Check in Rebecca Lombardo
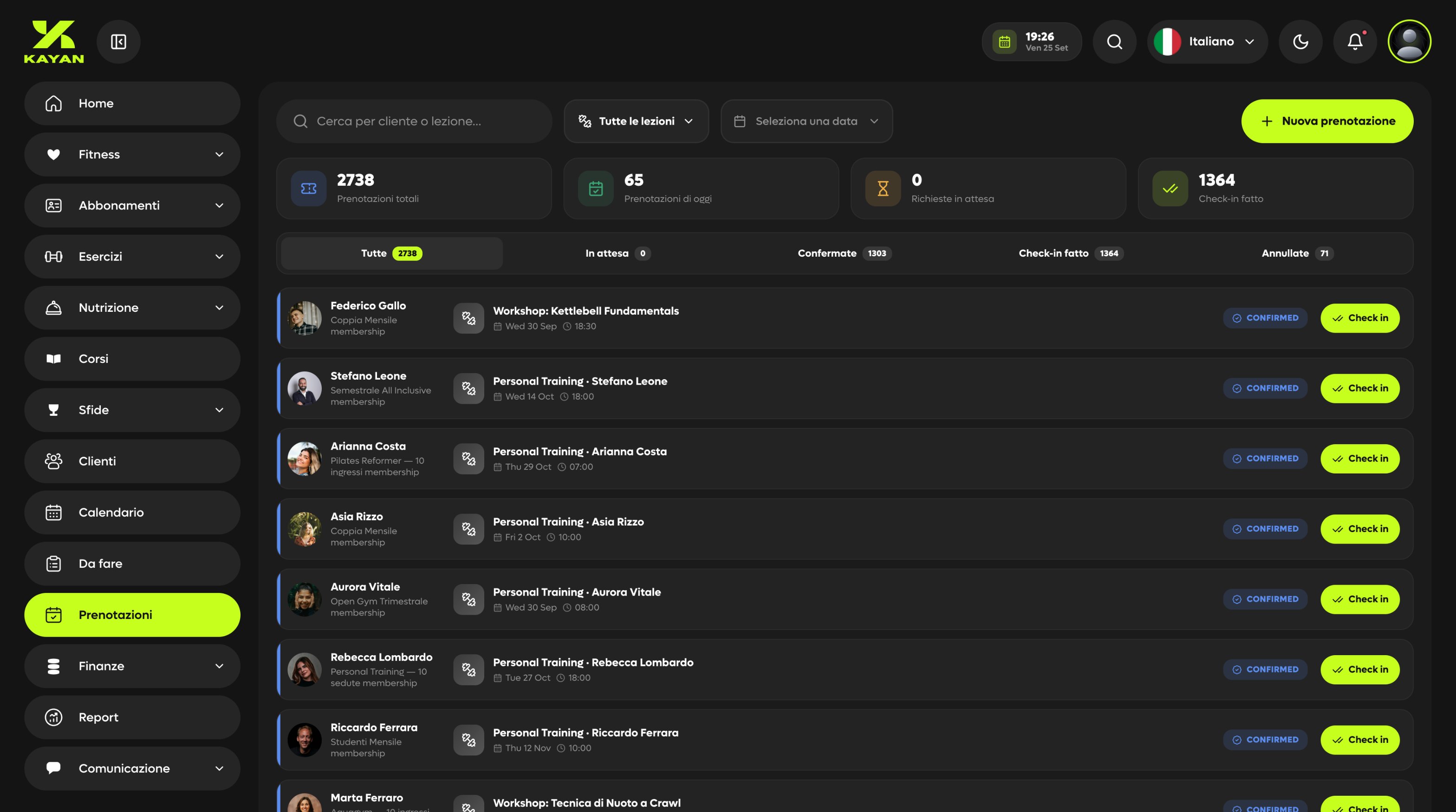Viewport: 1456px width, 812px height. 1360,670
